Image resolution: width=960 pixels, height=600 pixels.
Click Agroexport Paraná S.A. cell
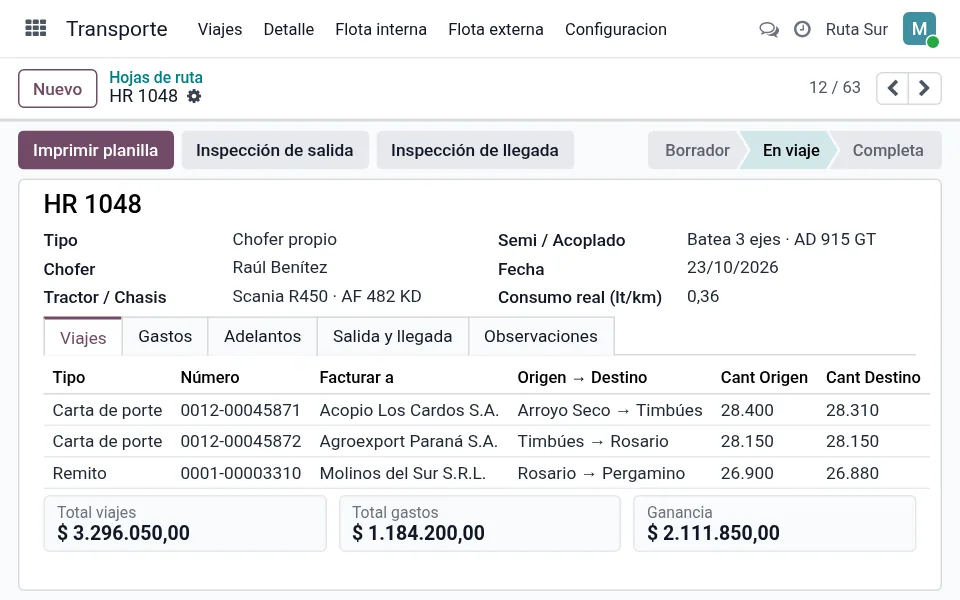click(408, 441)
